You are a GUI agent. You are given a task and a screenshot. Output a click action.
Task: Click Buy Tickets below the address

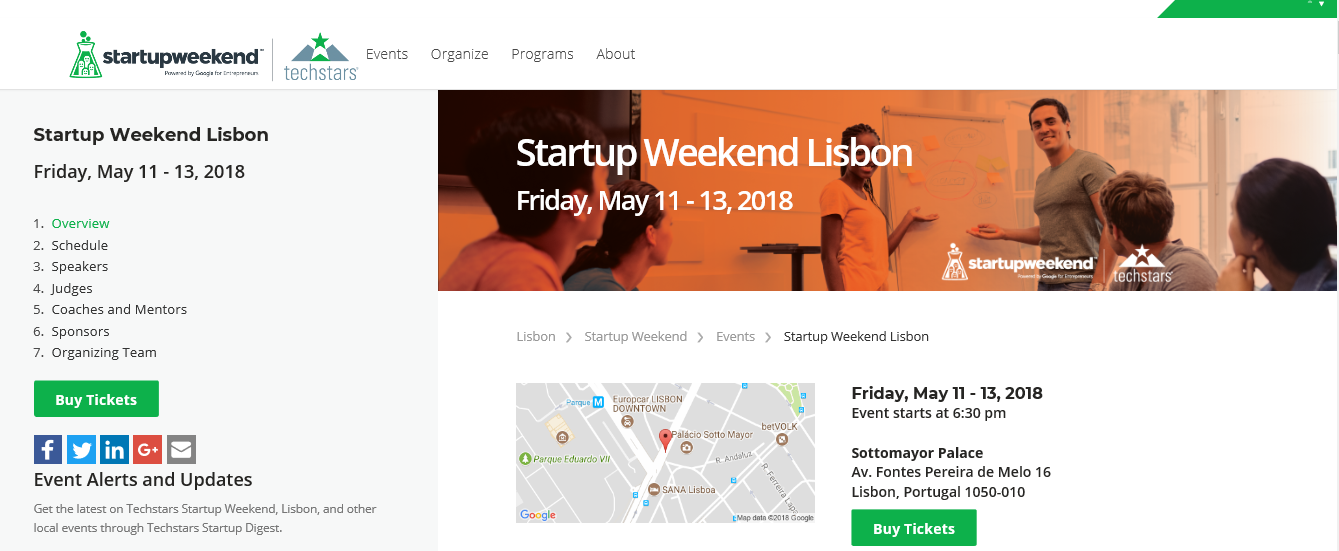914,528
